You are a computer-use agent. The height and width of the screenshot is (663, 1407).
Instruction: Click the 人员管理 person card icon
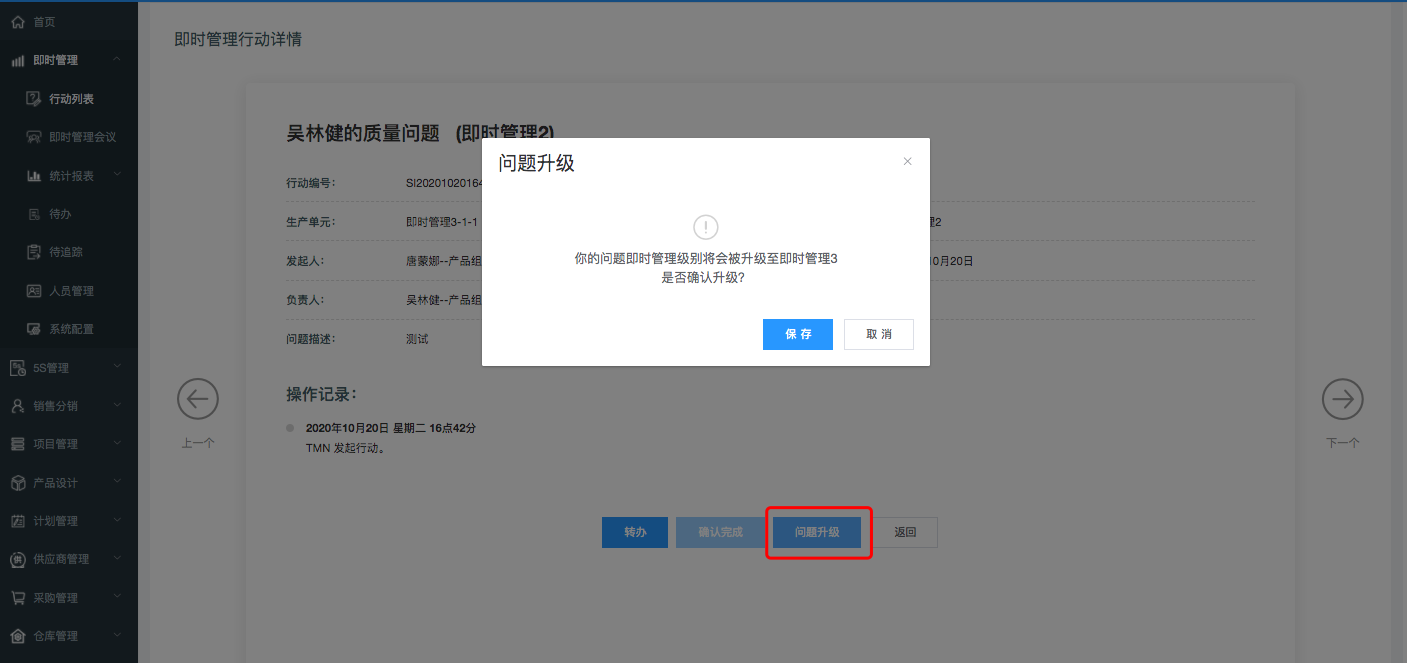coord(33,291)
